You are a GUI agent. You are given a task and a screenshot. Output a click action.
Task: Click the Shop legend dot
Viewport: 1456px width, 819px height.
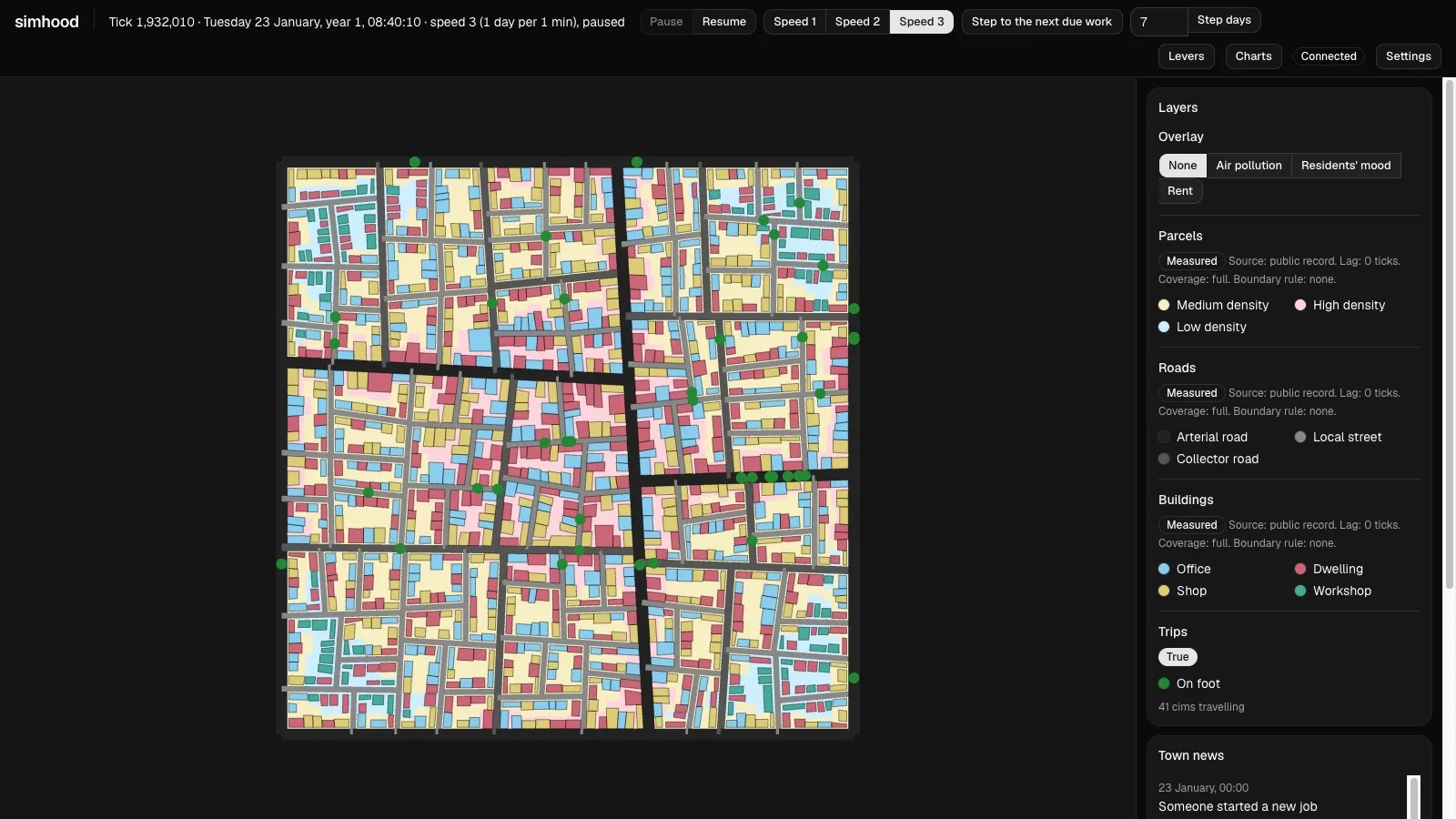1164,591
